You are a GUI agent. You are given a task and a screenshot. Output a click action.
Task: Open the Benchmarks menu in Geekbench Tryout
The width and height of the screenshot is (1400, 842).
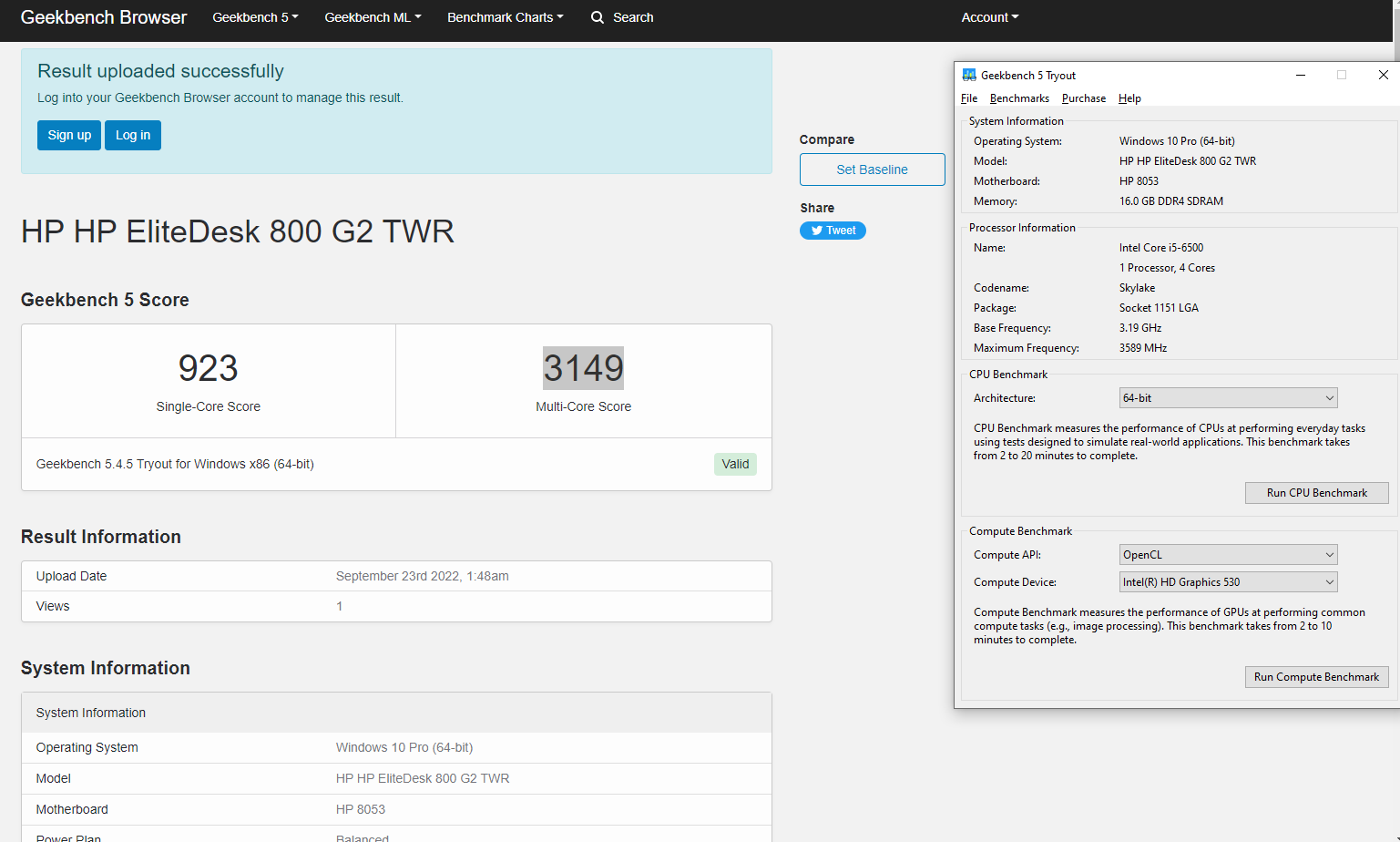click(x=1019, y=98)
